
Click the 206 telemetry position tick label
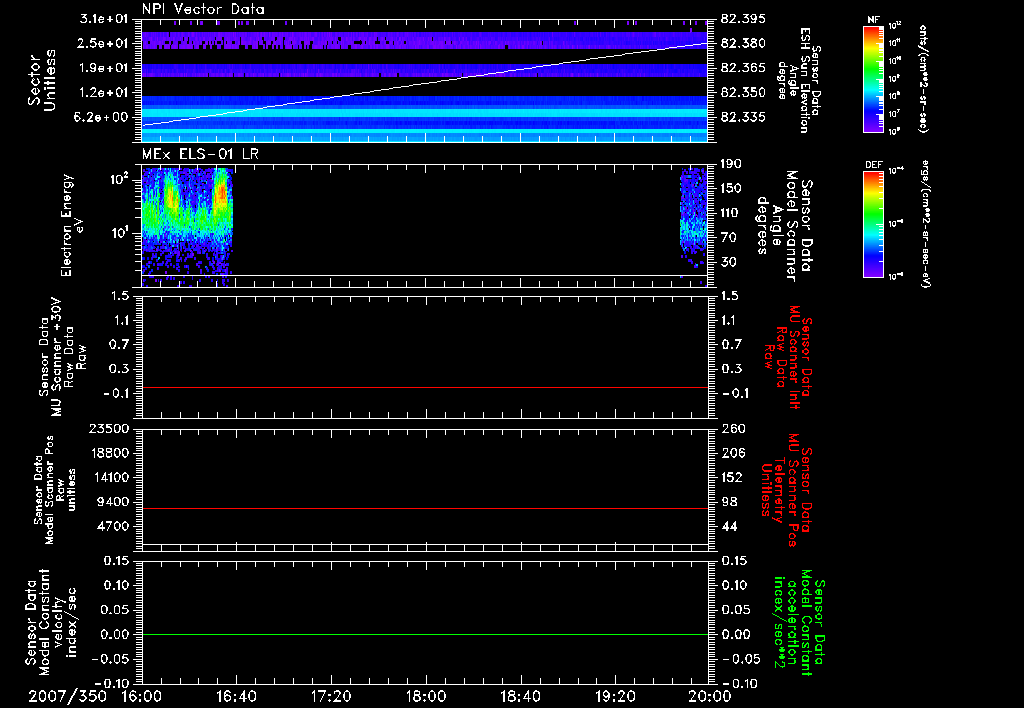[x=731, y=453]
